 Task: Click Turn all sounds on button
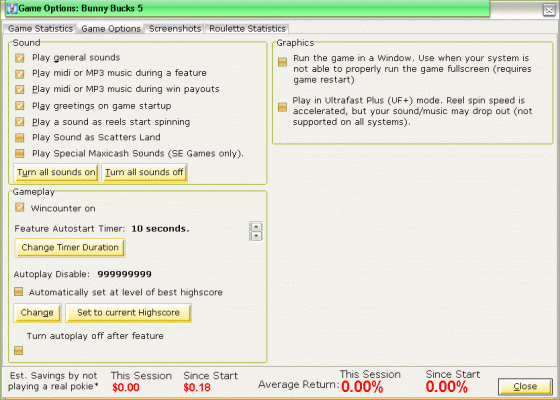56,172
